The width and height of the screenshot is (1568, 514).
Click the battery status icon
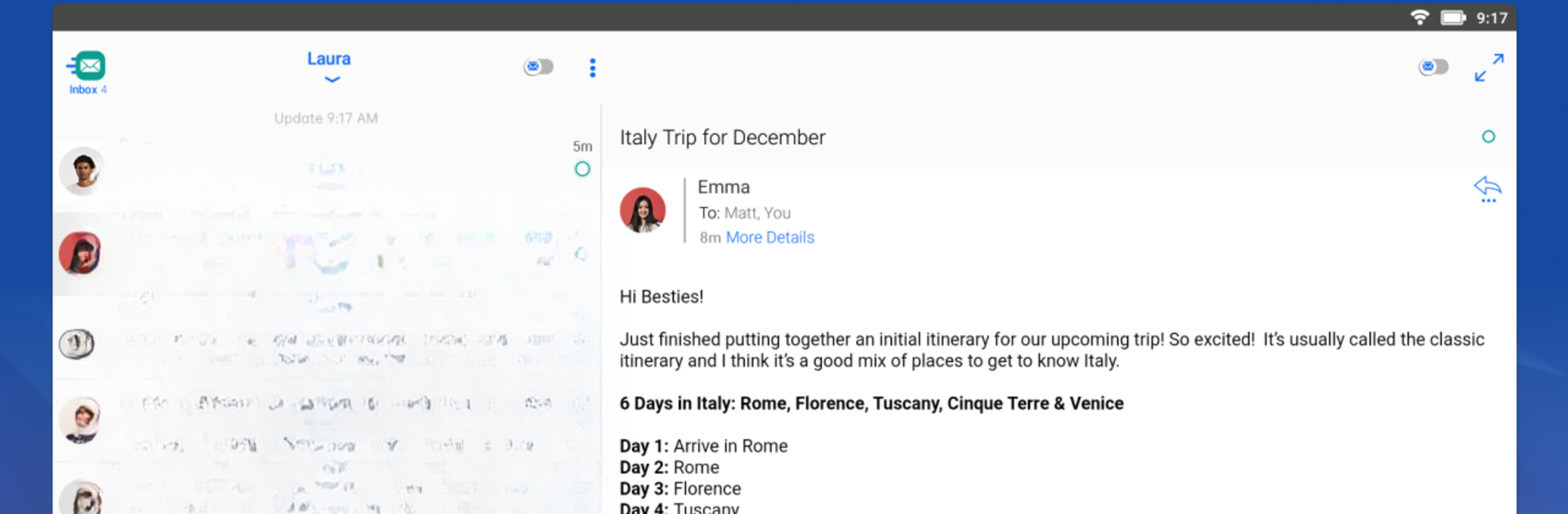[1453, 17]
